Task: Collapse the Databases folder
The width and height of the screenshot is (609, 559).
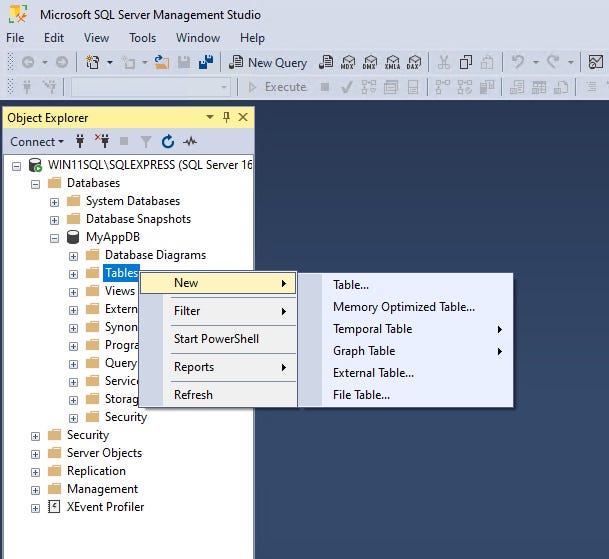Action: point(35,185)
